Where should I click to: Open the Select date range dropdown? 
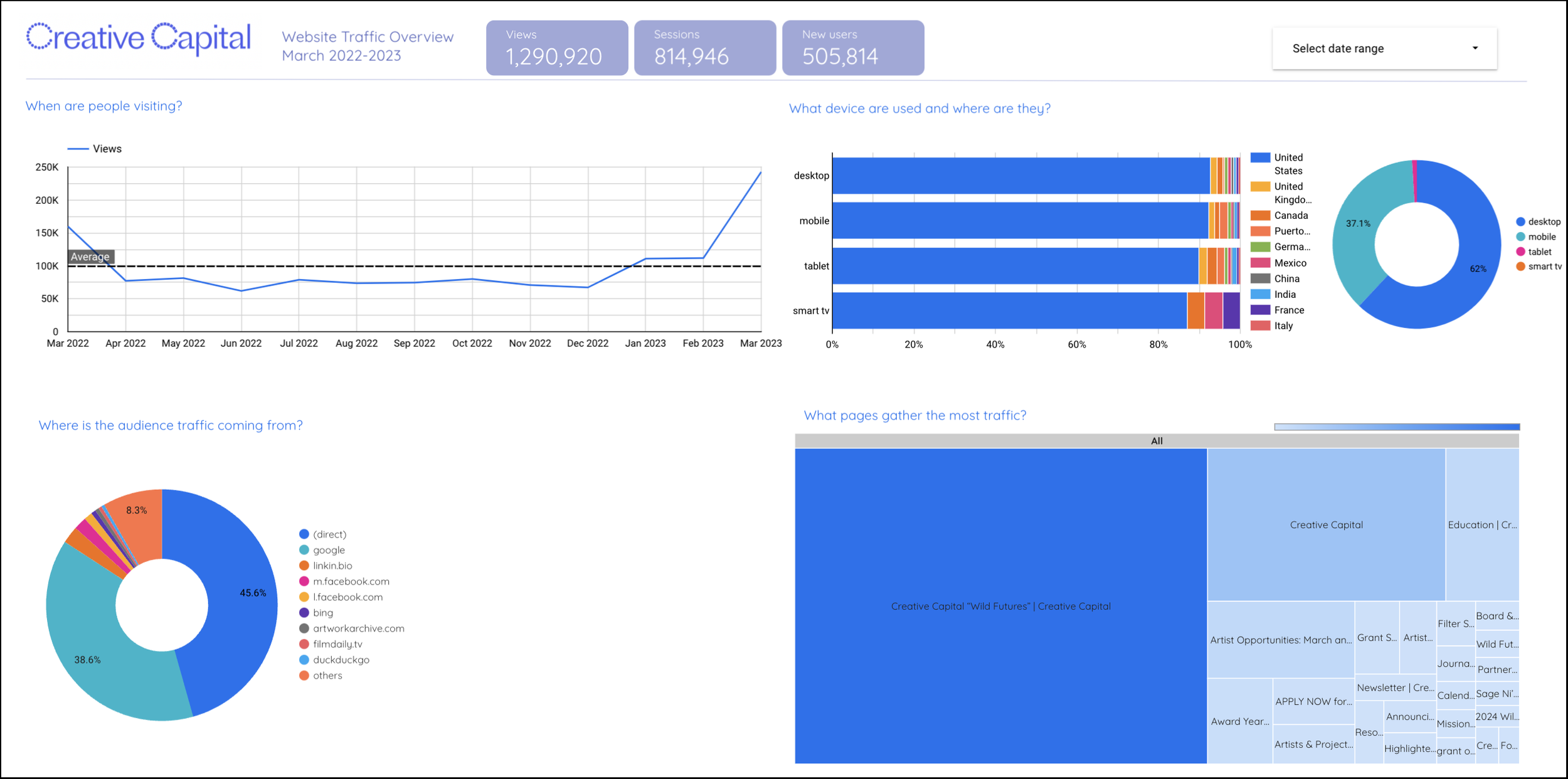[1383, 48]
